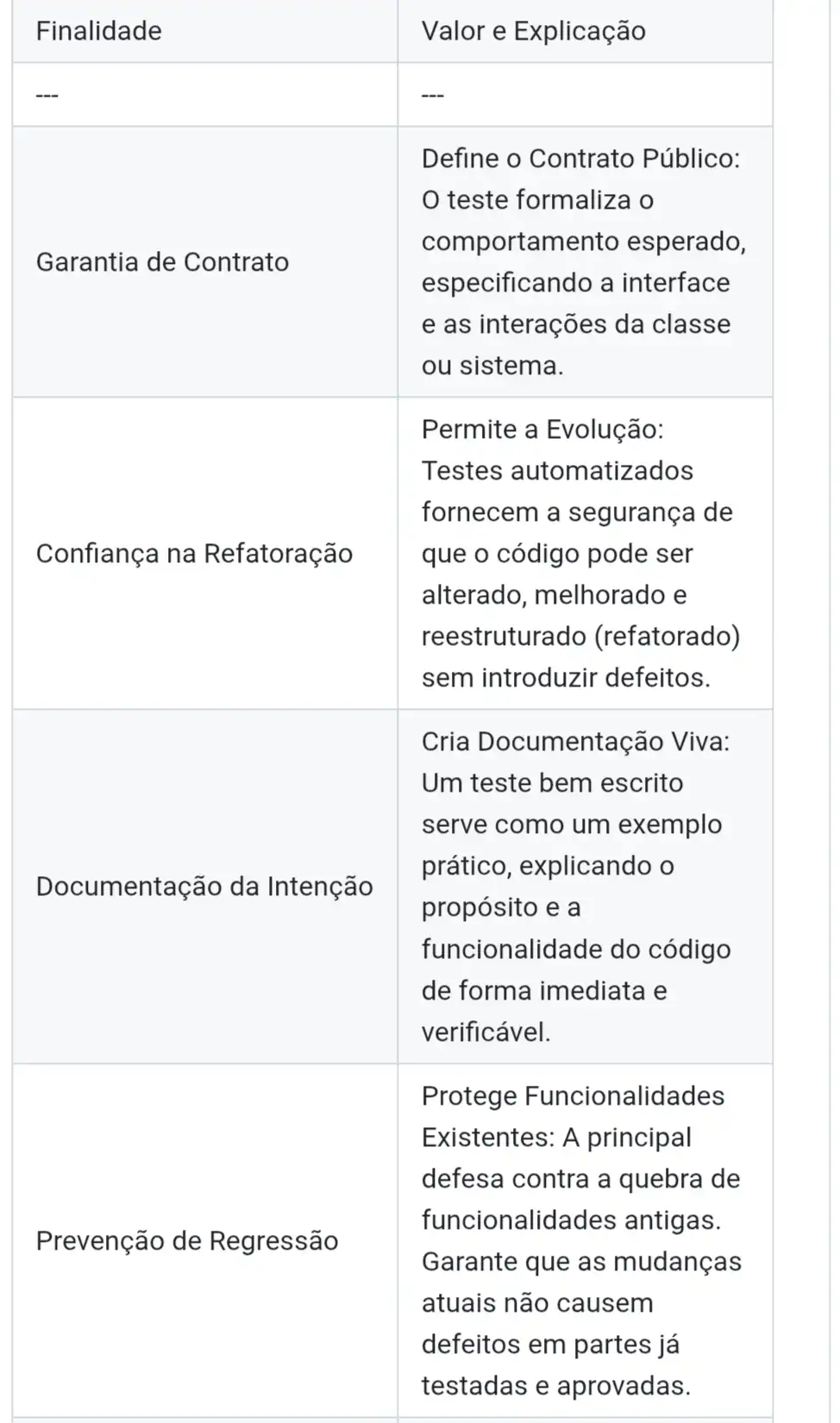Click the "Valor e Explicação" column header
This screenshot has width=840, height=1423.
[533, 31]
